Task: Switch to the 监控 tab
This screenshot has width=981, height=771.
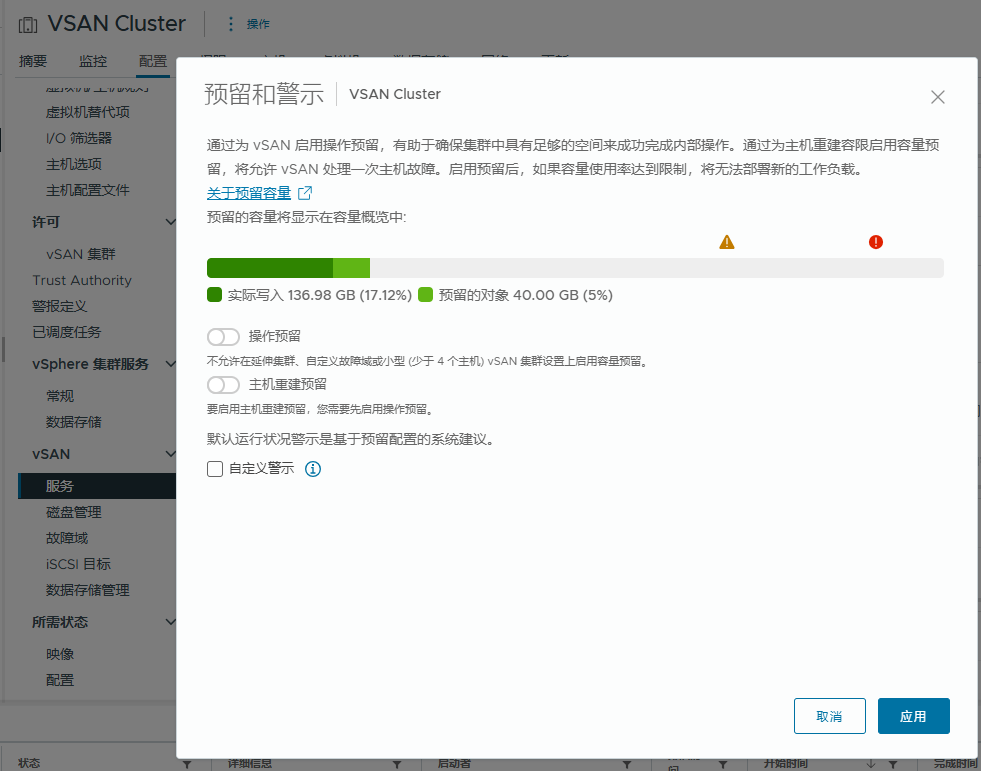Action: (93, 61)
